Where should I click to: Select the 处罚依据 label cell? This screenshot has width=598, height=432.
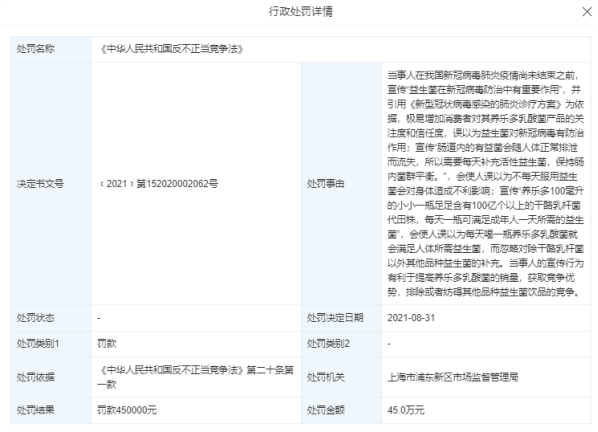click(x=51, y=377)
